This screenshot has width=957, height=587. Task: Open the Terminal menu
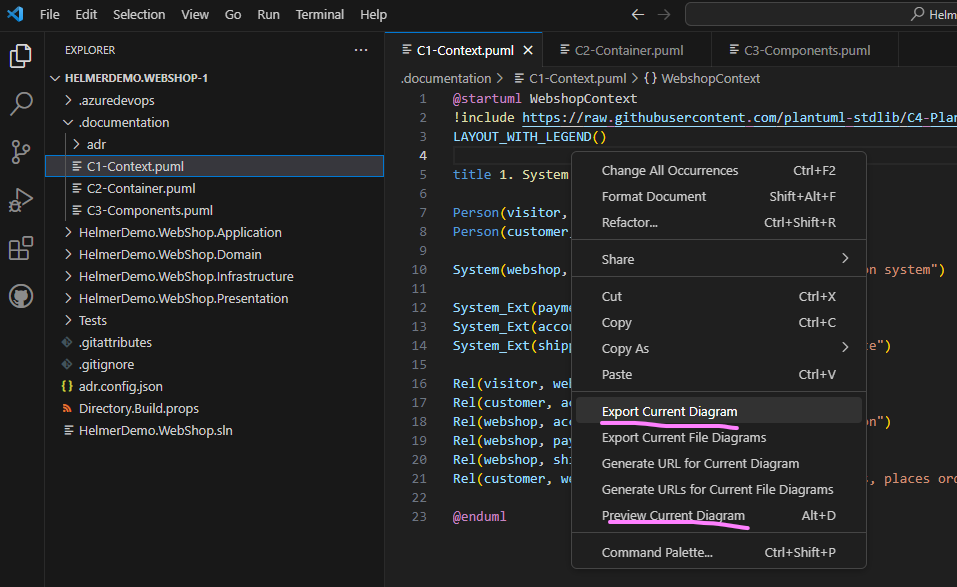[x=319, y=14]
